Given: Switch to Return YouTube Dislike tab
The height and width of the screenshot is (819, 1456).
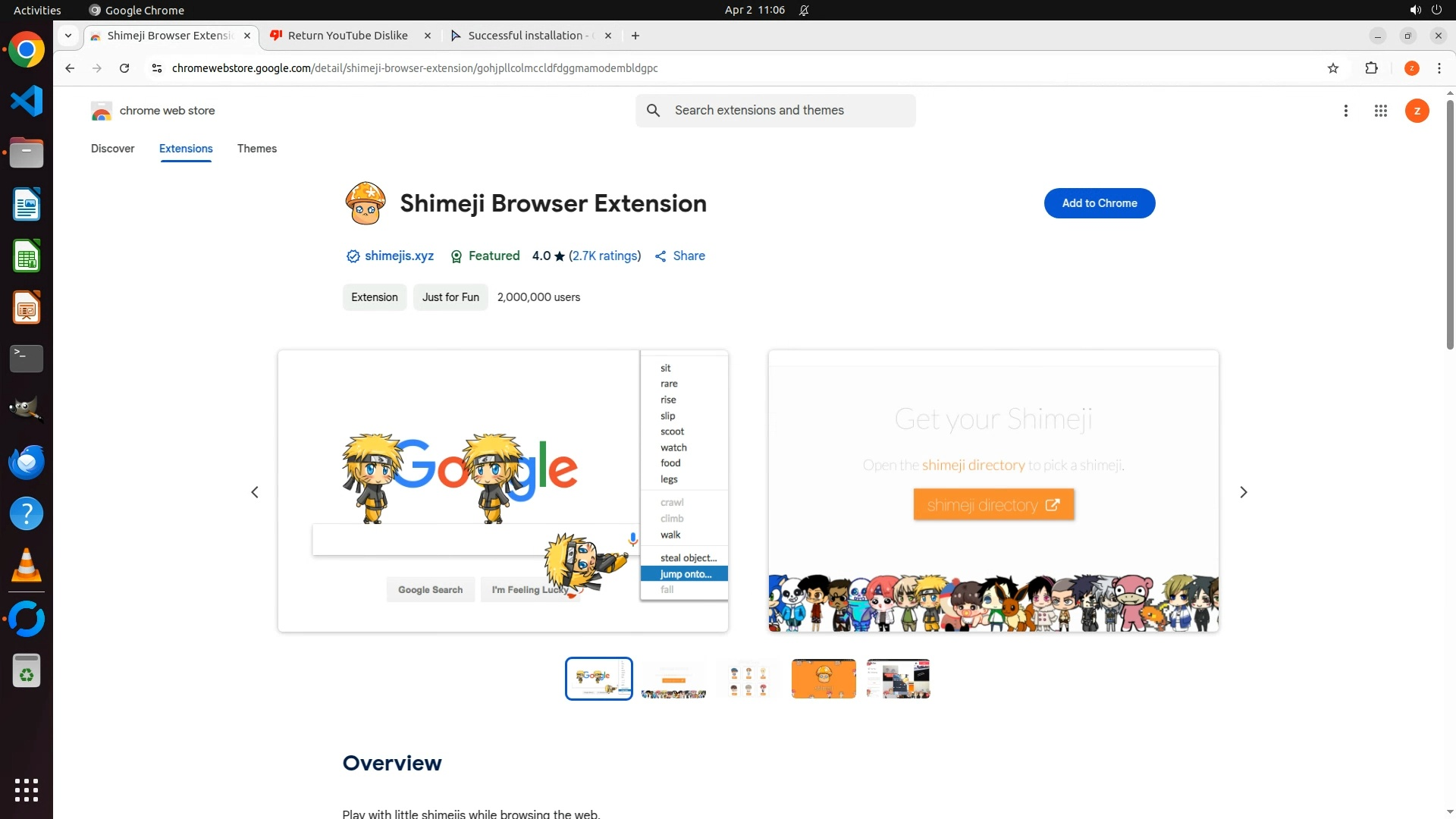Looking at the screenshot, I should coord(348,36).
